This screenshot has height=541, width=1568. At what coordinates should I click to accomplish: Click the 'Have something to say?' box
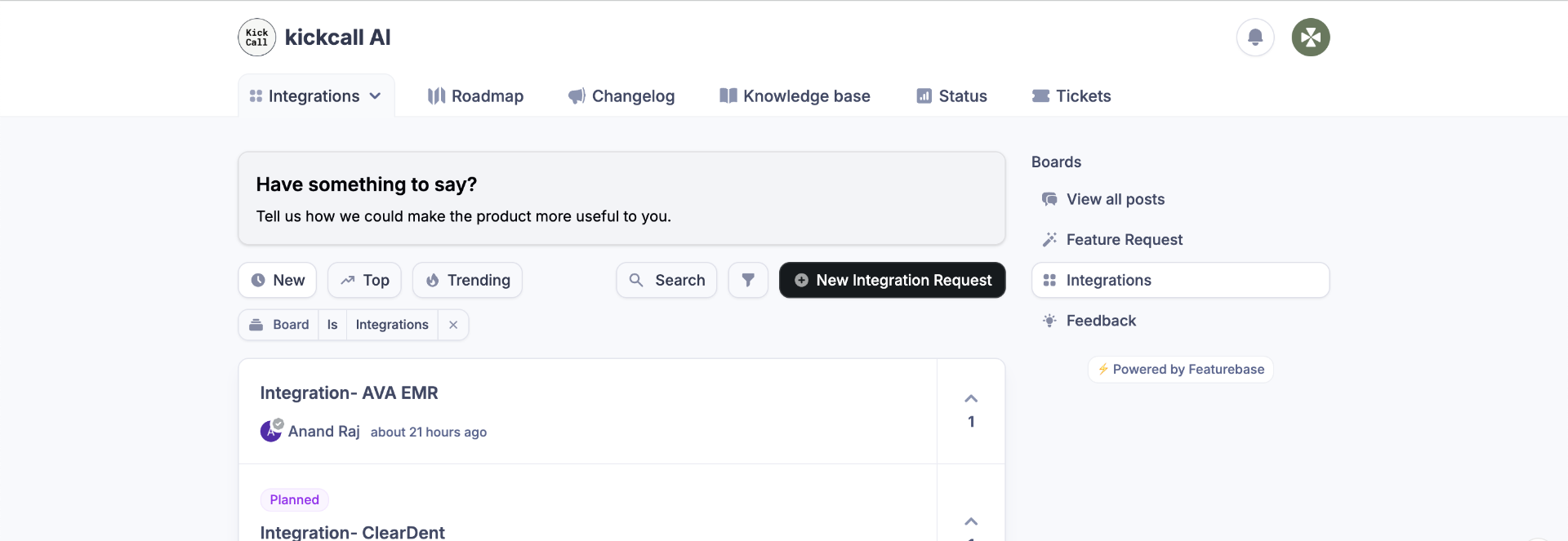(621, 198)
